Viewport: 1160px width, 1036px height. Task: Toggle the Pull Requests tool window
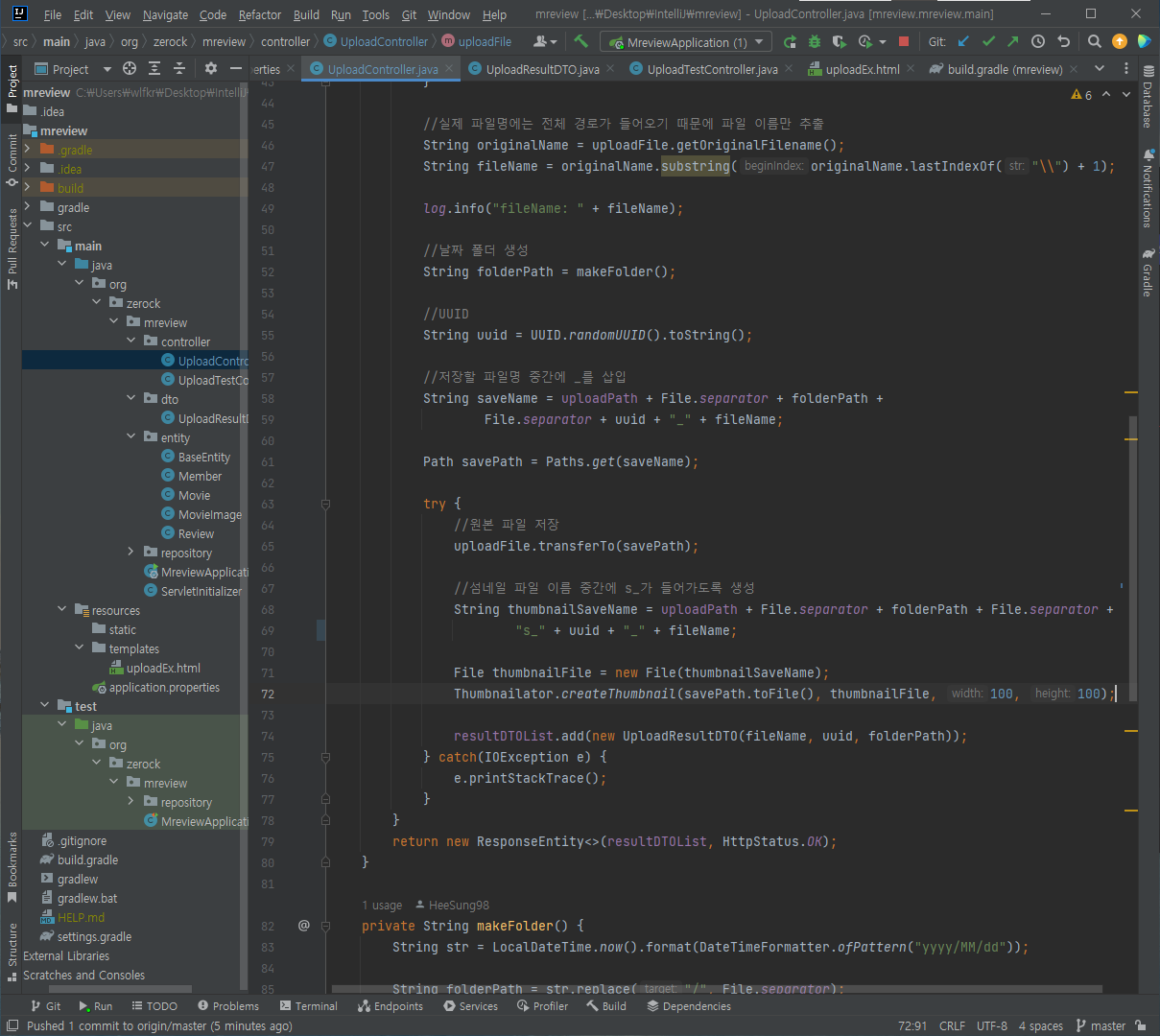12,248
